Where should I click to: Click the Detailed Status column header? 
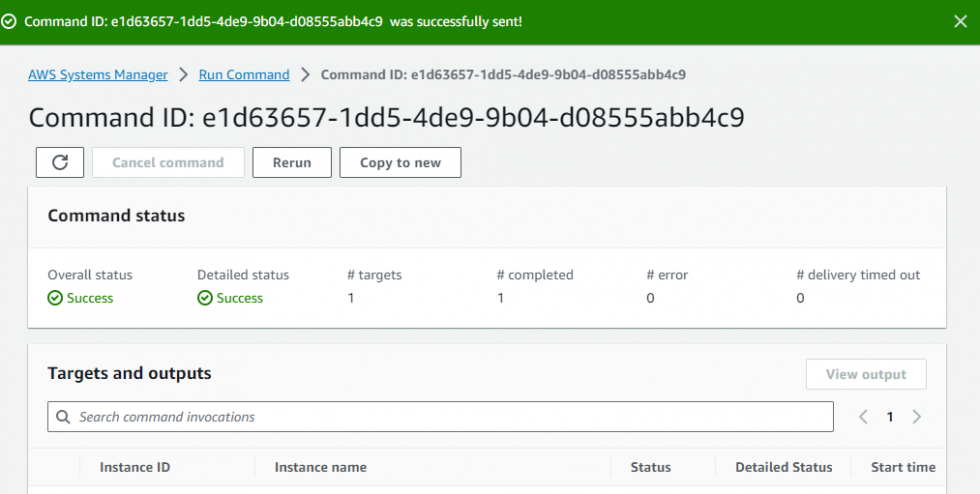pos(783,467)
